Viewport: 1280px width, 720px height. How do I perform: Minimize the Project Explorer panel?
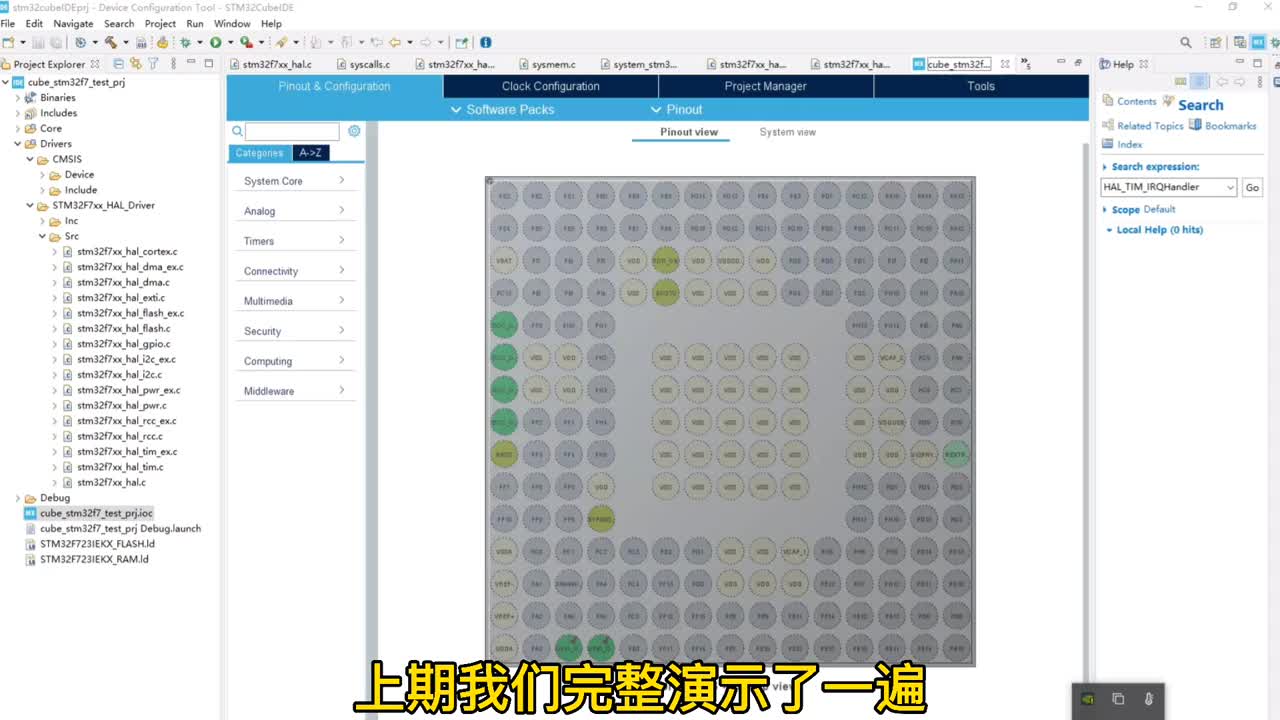191,63
